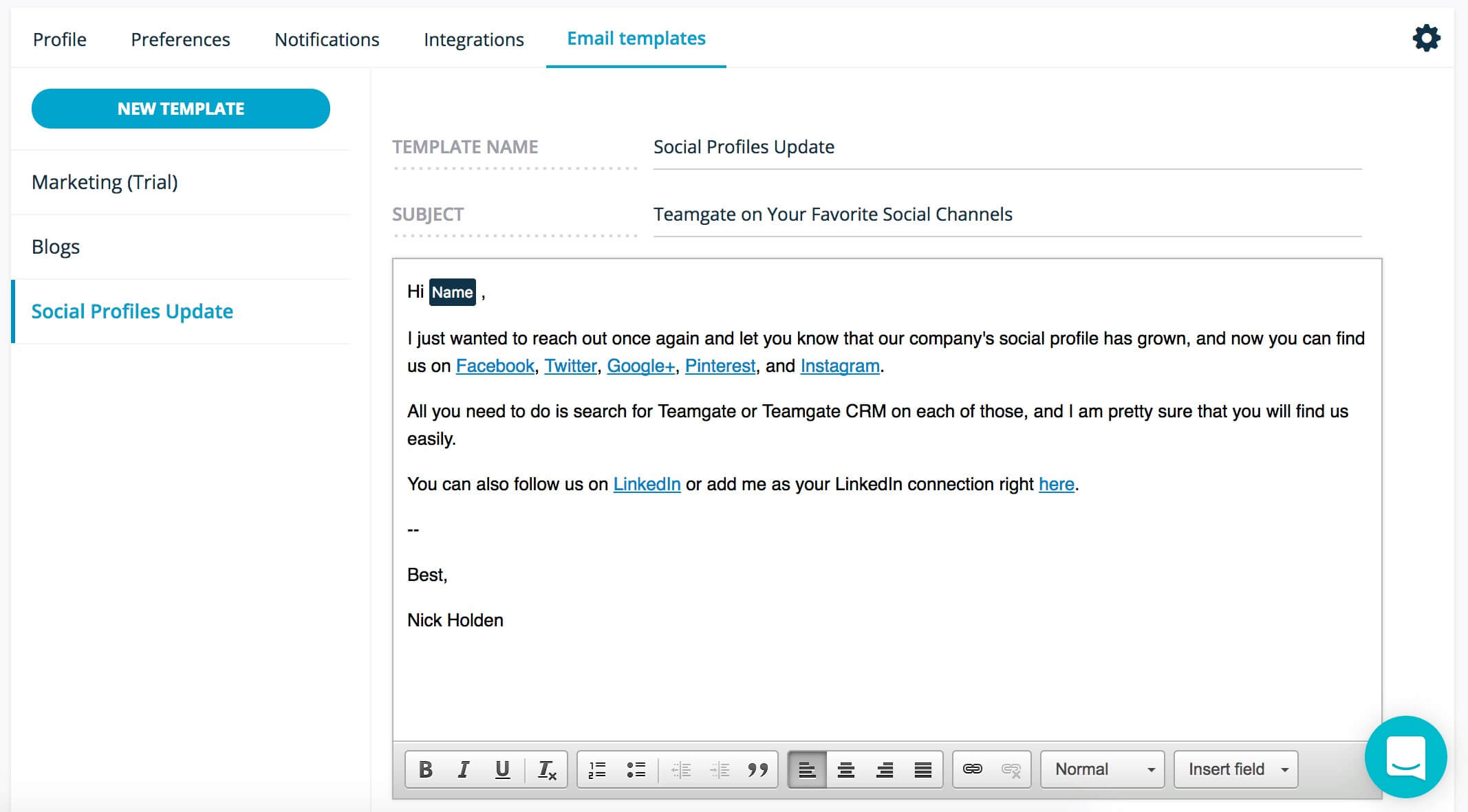Justify the text
The width and height of the screenshot is (1468, 812).
pyautogui.click(x=922, y=769)
